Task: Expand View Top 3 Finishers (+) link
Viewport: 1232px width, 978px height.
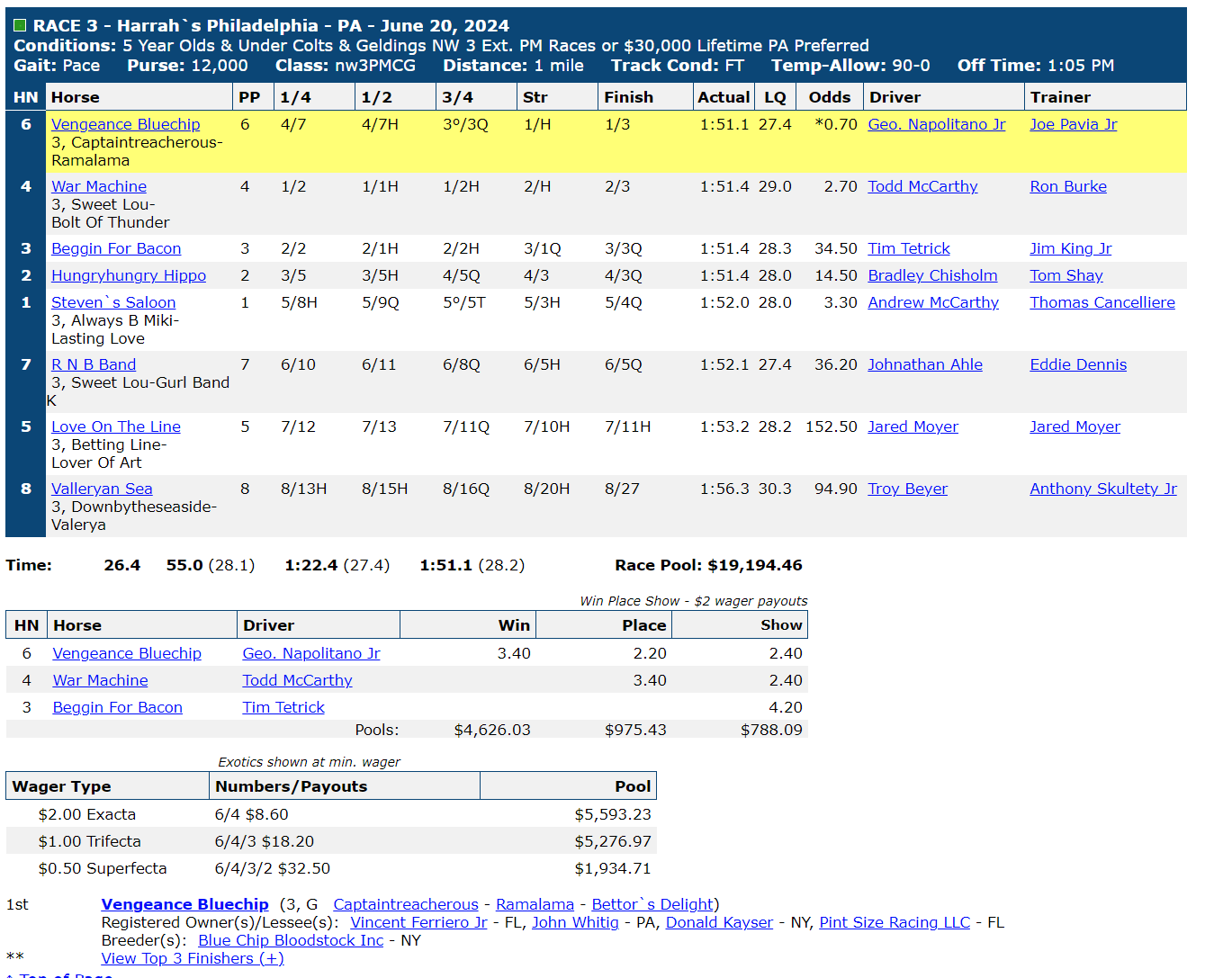Action: pos(193,958)
